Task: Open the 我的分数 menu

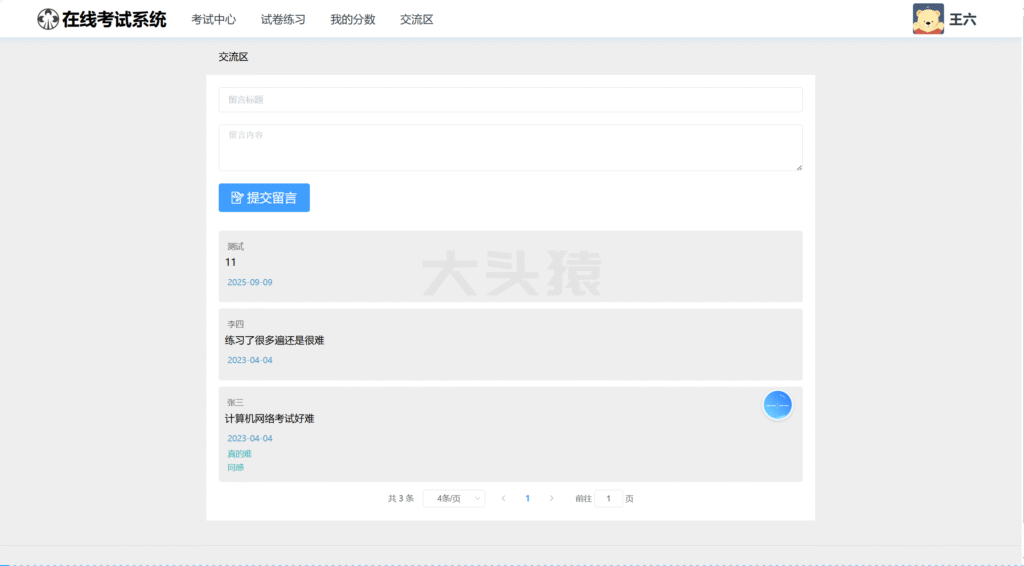Action: (x=353, y=20)
